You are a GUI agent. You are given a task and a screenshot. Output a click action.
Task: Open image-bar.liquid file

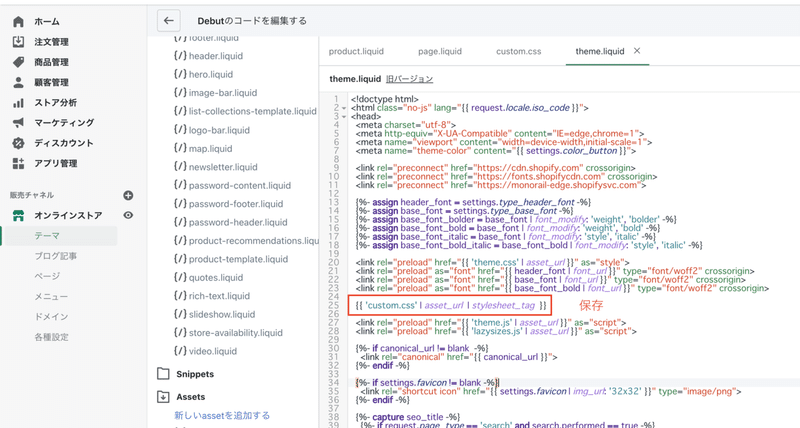click(223, 93)
